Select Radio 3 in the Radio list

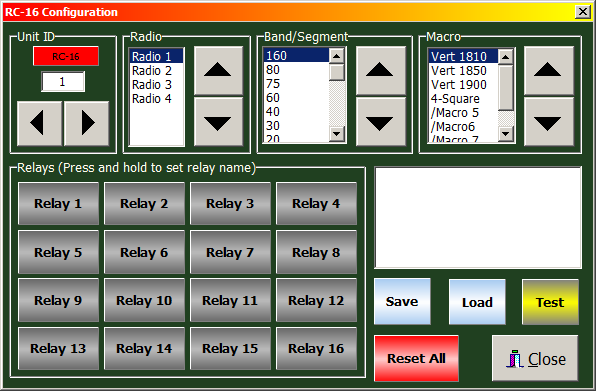coord(157,84)
